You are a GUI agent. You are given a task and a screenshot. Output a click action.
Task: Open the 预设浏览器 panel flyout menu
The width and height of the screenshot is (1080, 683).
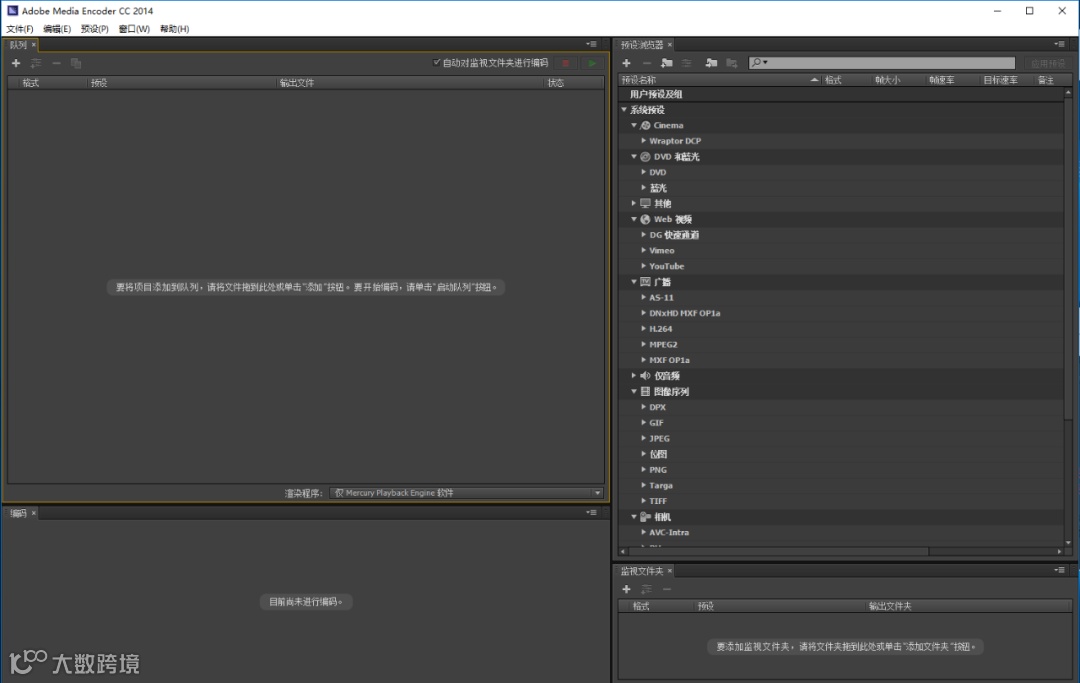click(x=1059, y=44)
